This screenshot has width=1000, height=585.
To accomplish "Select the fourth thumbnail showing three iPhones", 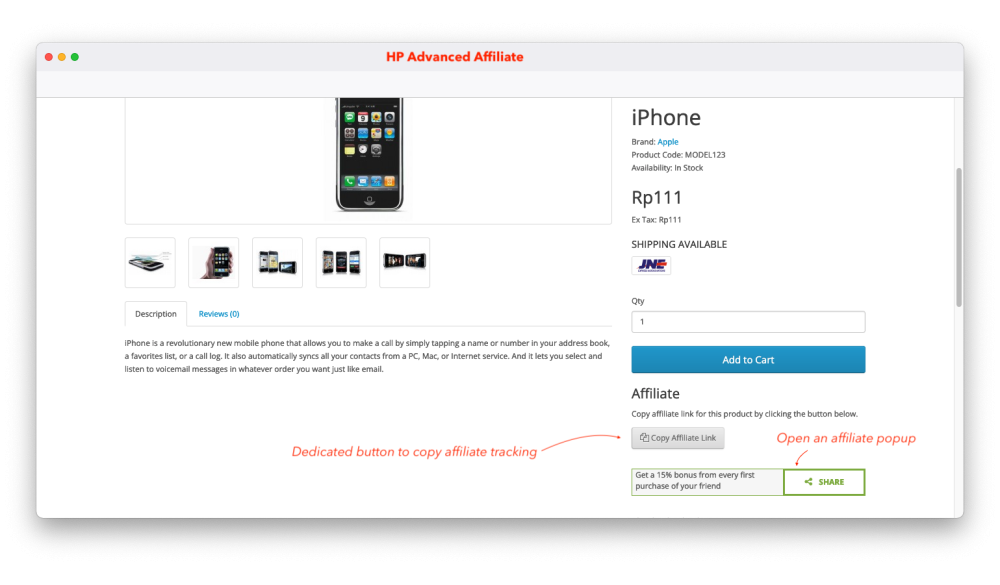I will [x=341, y=262].
